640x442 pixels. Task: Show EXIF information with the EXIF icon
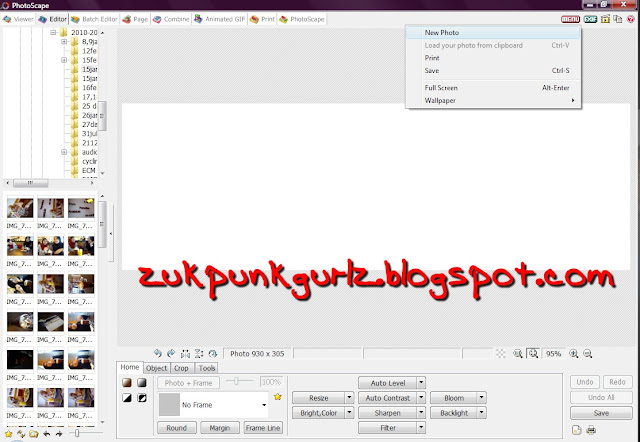coord(590,19)
